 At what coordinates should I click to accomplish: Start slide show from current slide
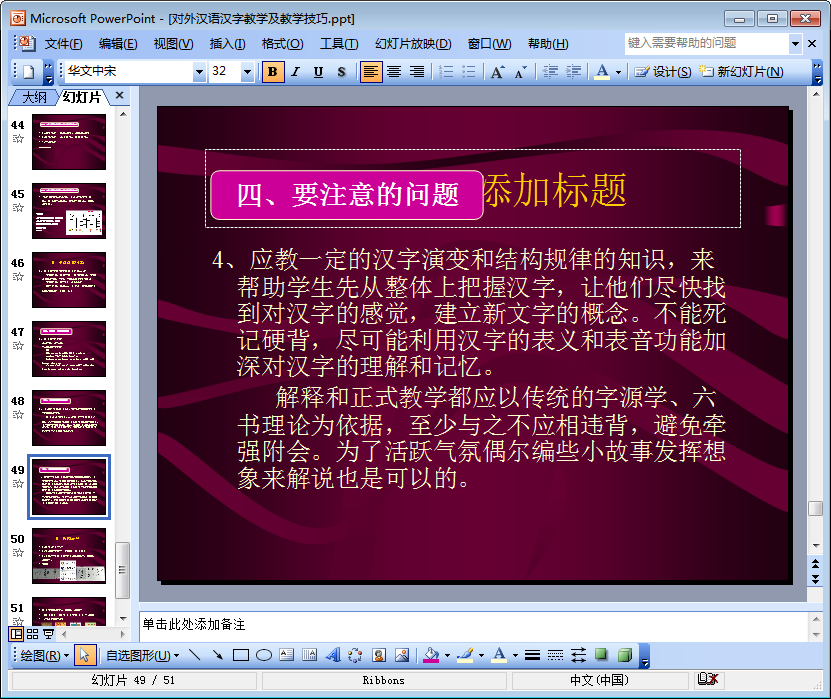click(48, 634)
